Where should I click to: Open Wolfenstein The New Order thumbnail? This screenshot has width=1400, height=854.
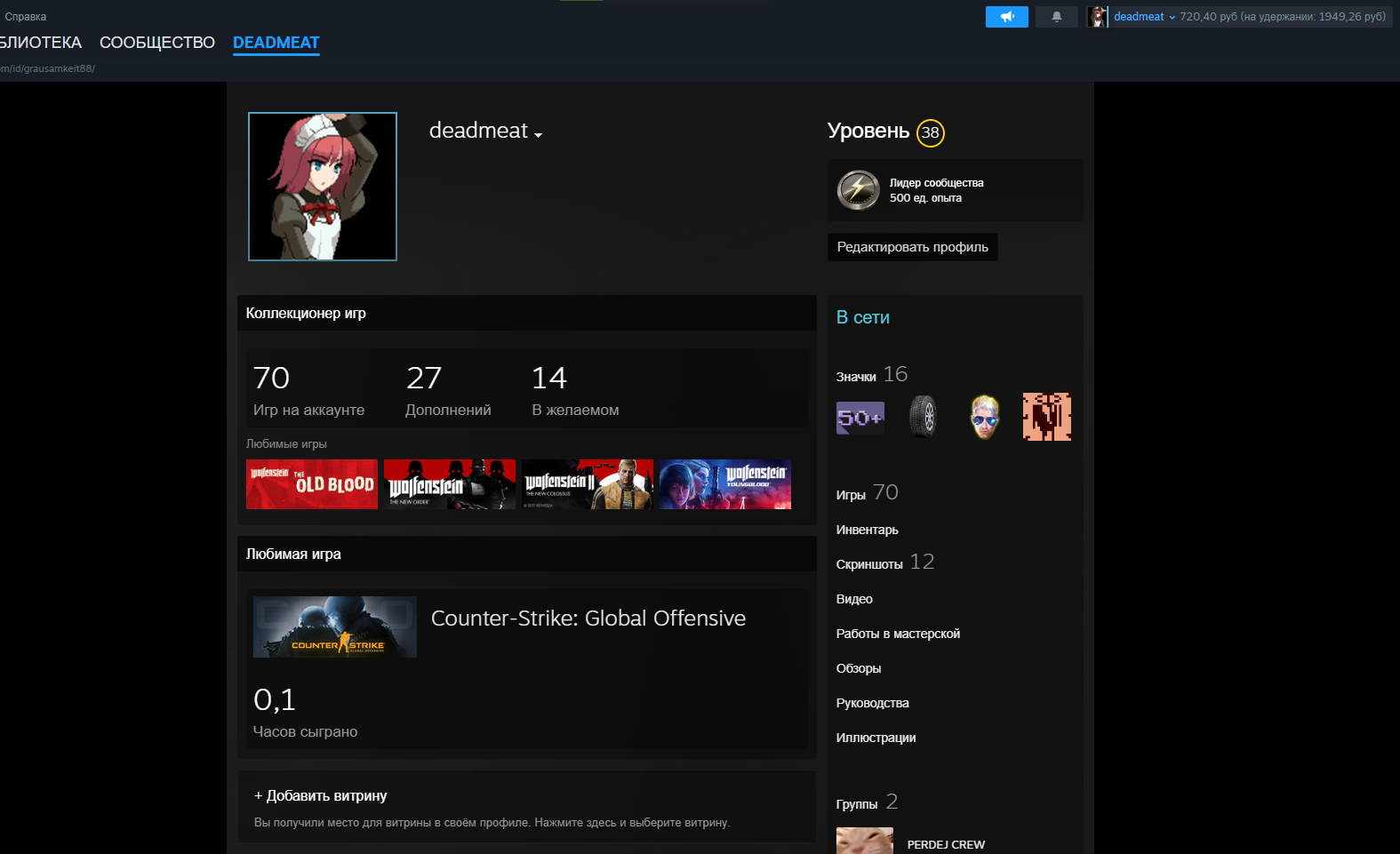450,484
